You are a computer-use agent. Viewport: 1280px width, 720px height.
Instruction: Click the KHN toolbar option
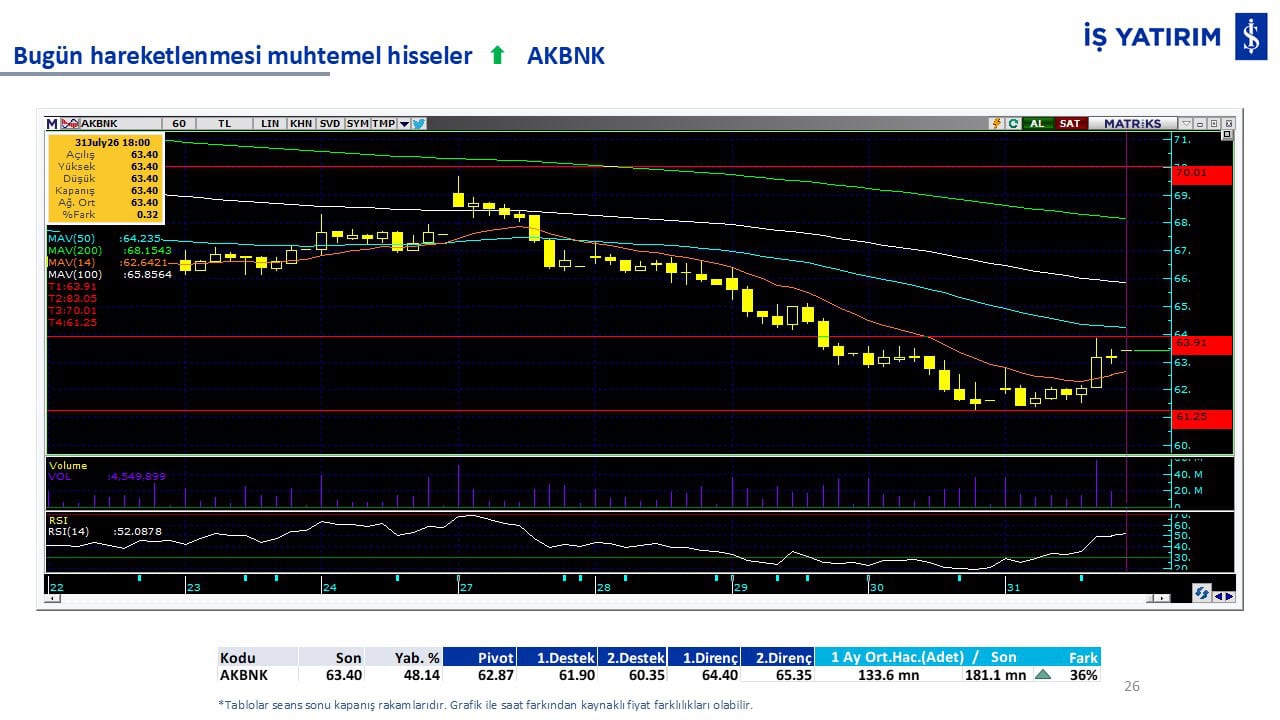301,124
